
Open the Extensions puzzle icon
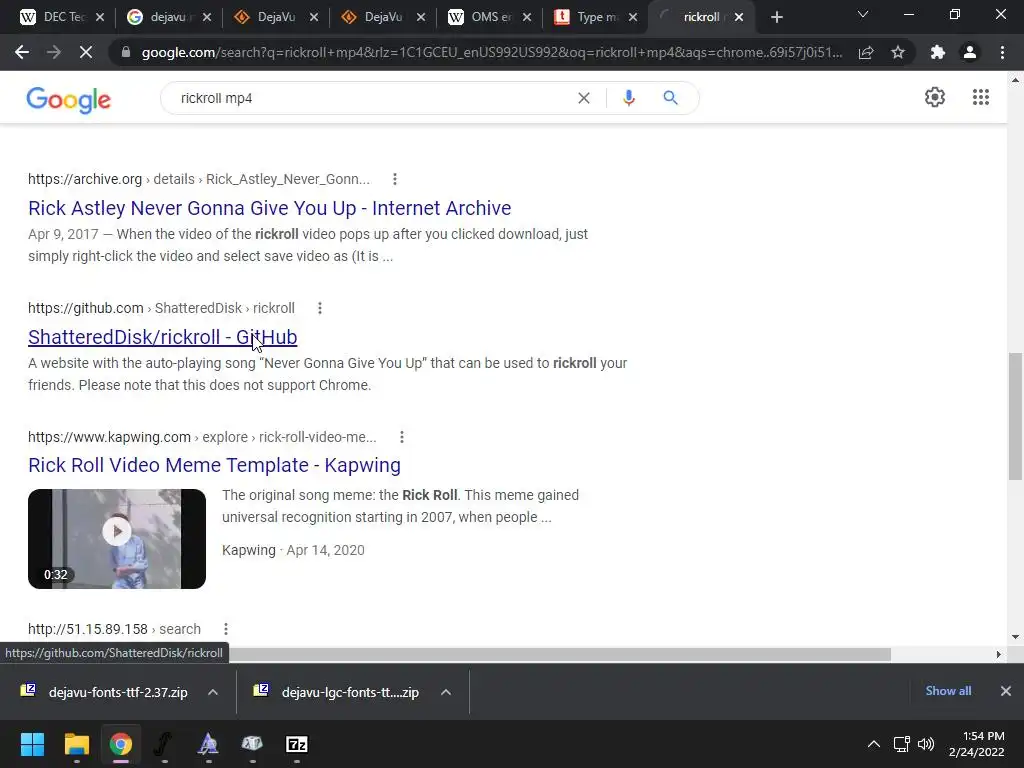point(938,52)
